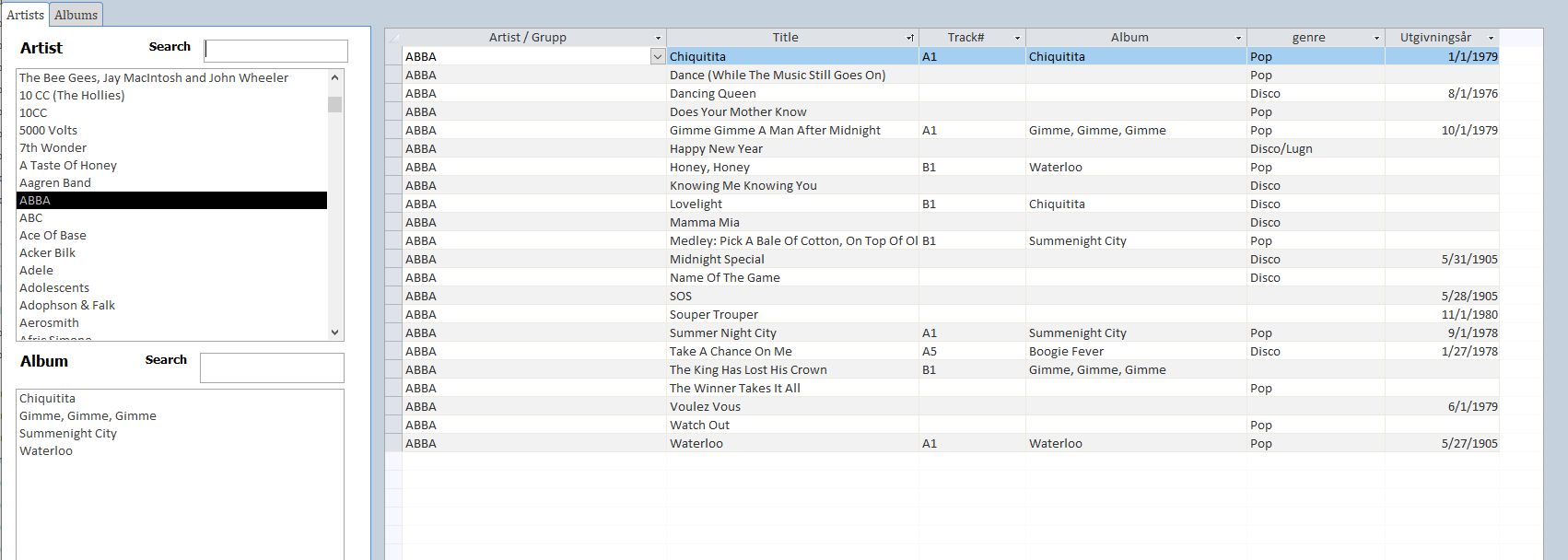Click the 'Summer Night City' title cell
Viewport: 1568px width, 560px height.
792,332
